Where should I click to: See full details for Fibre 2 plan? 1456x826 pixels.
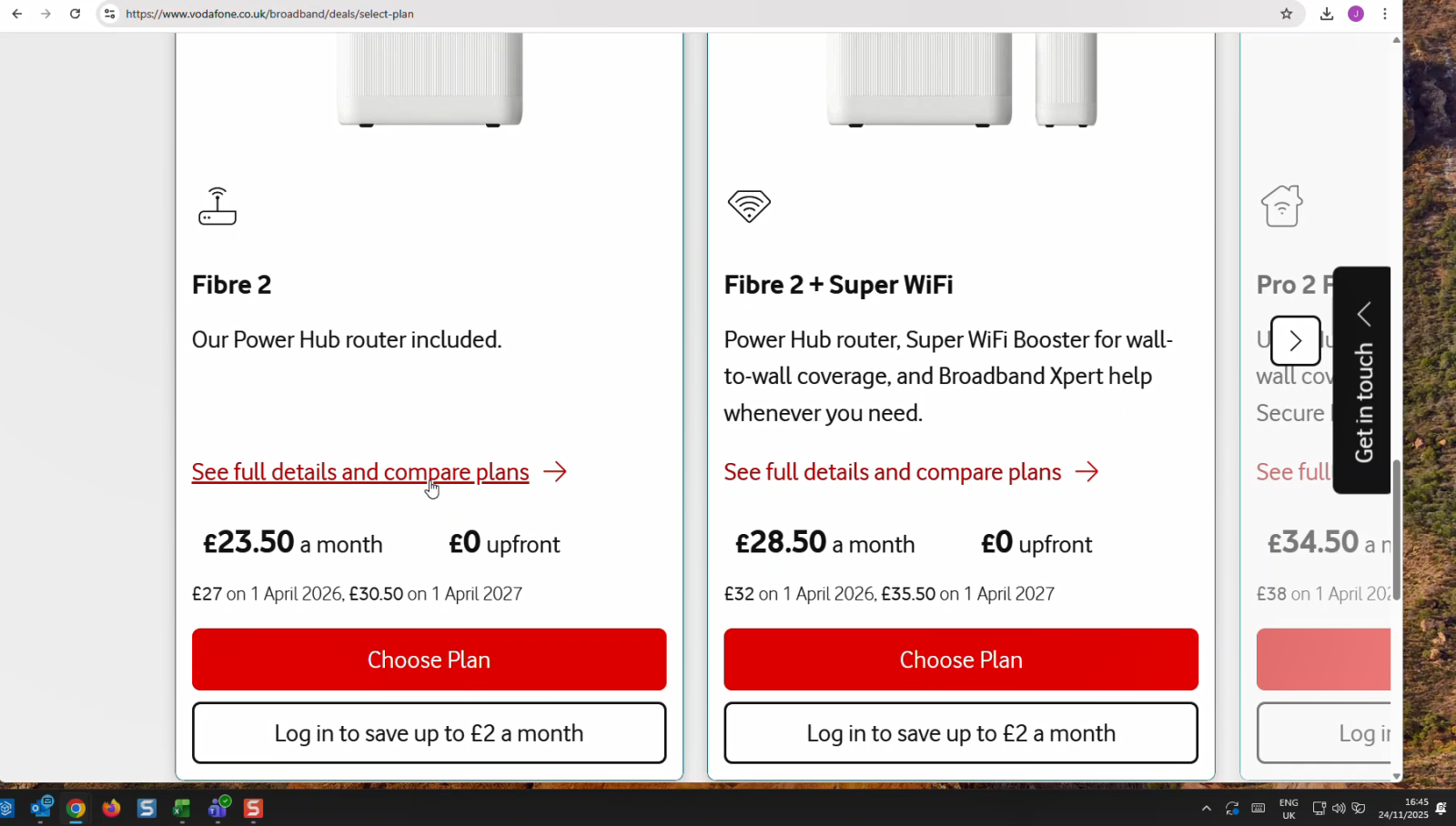click(x=360, y=472)
